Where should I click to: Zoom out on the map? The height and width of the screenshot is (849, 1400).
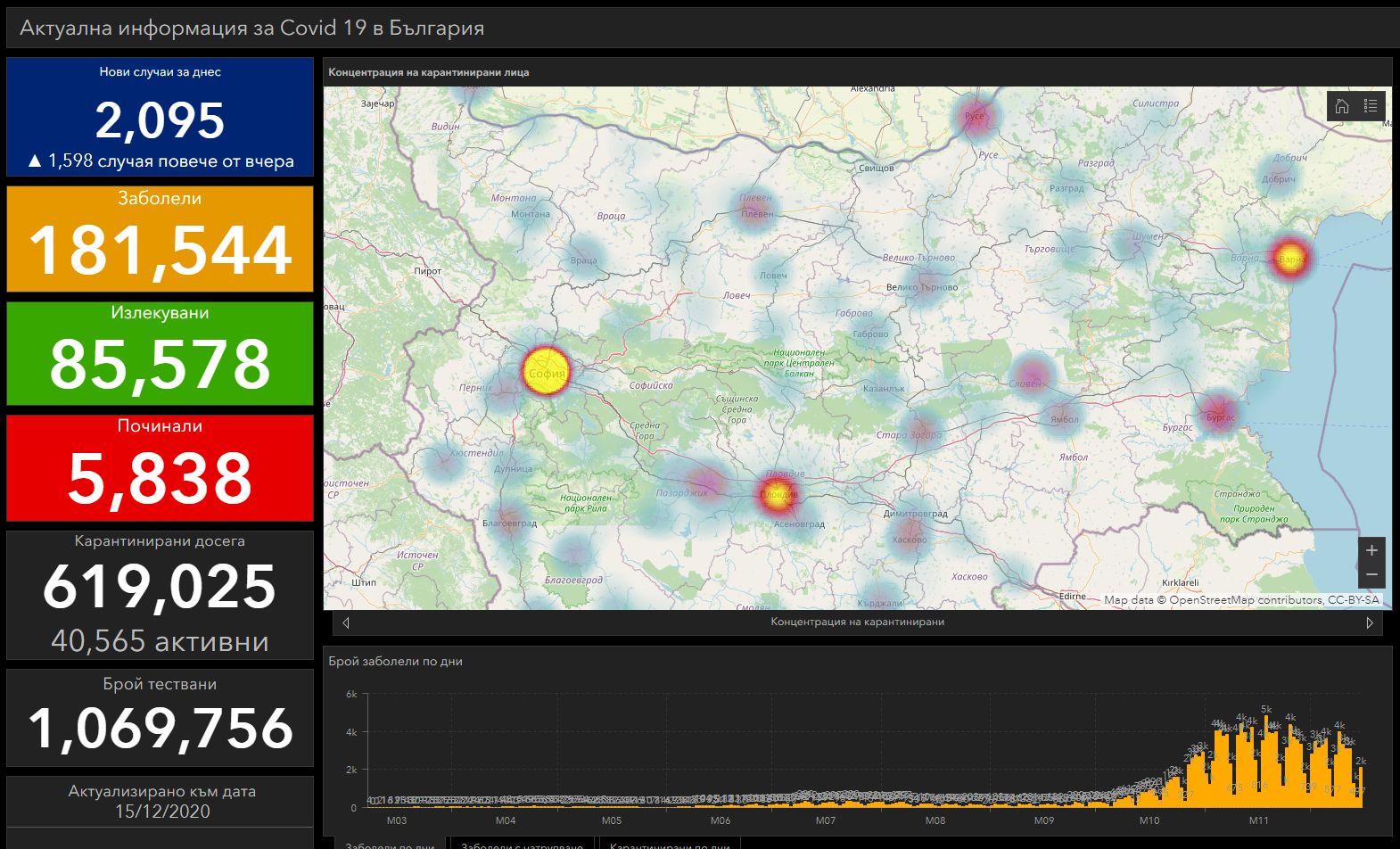point(1371,574)
